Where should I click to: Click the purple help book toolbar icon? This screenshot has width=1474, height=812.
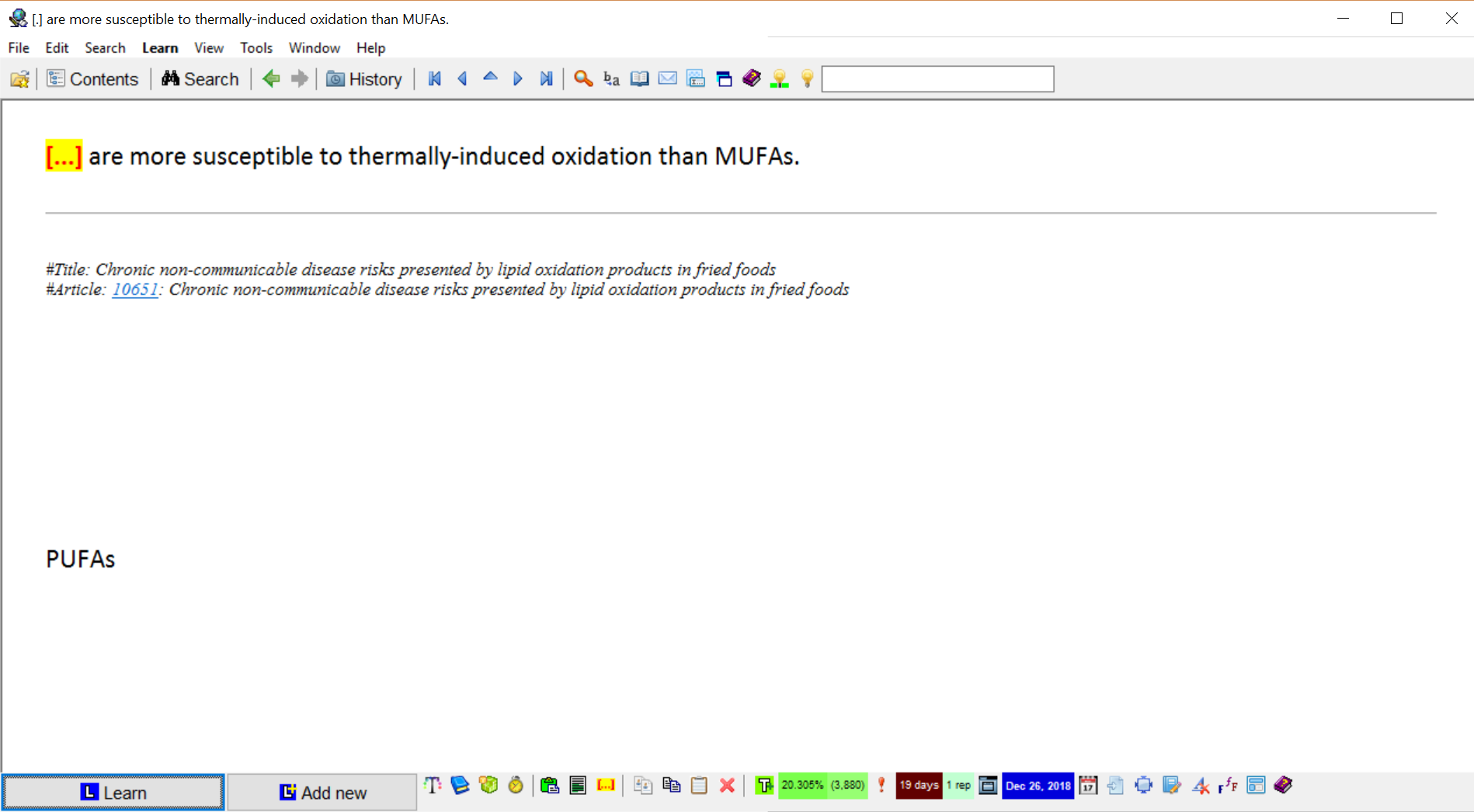[x=752, y=78]
